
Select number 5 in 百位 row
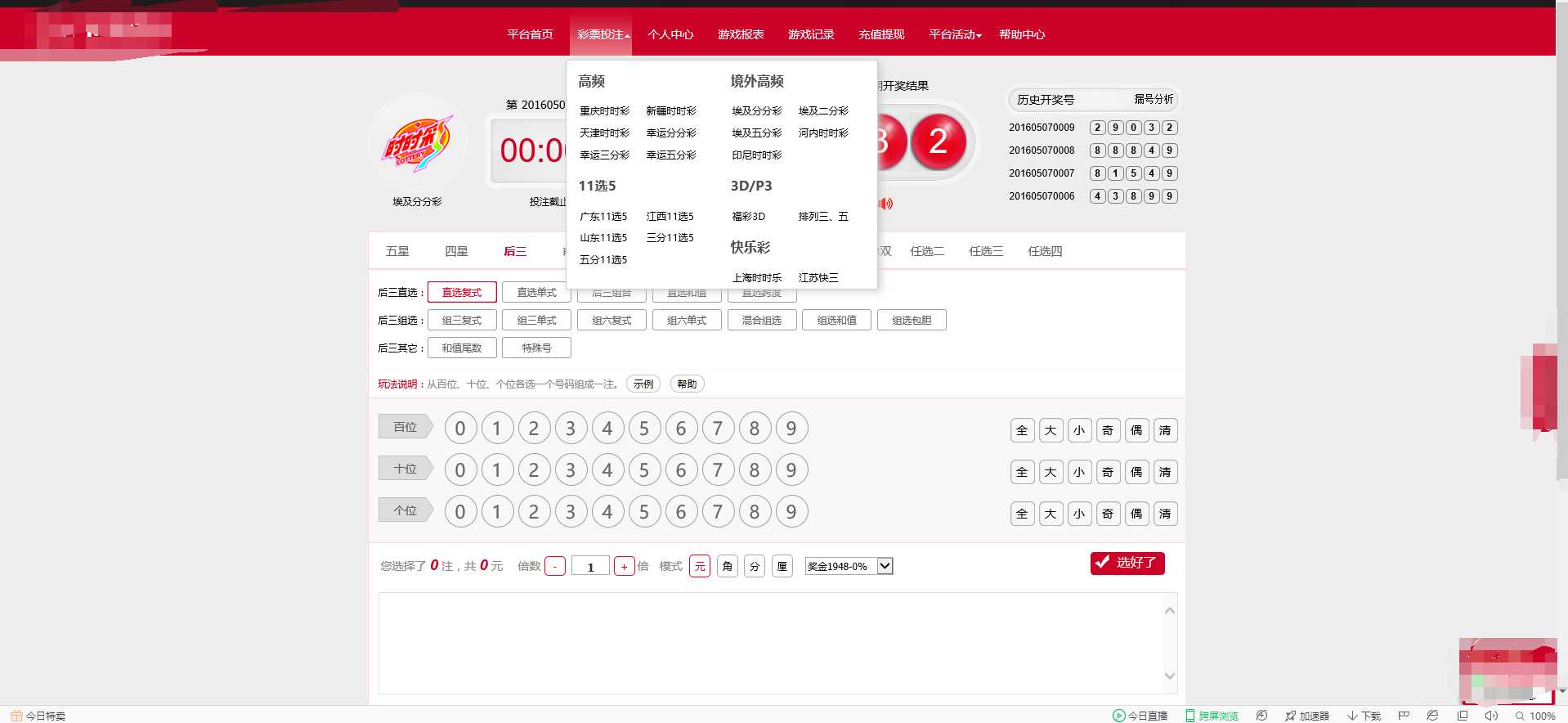click(644, 429)
